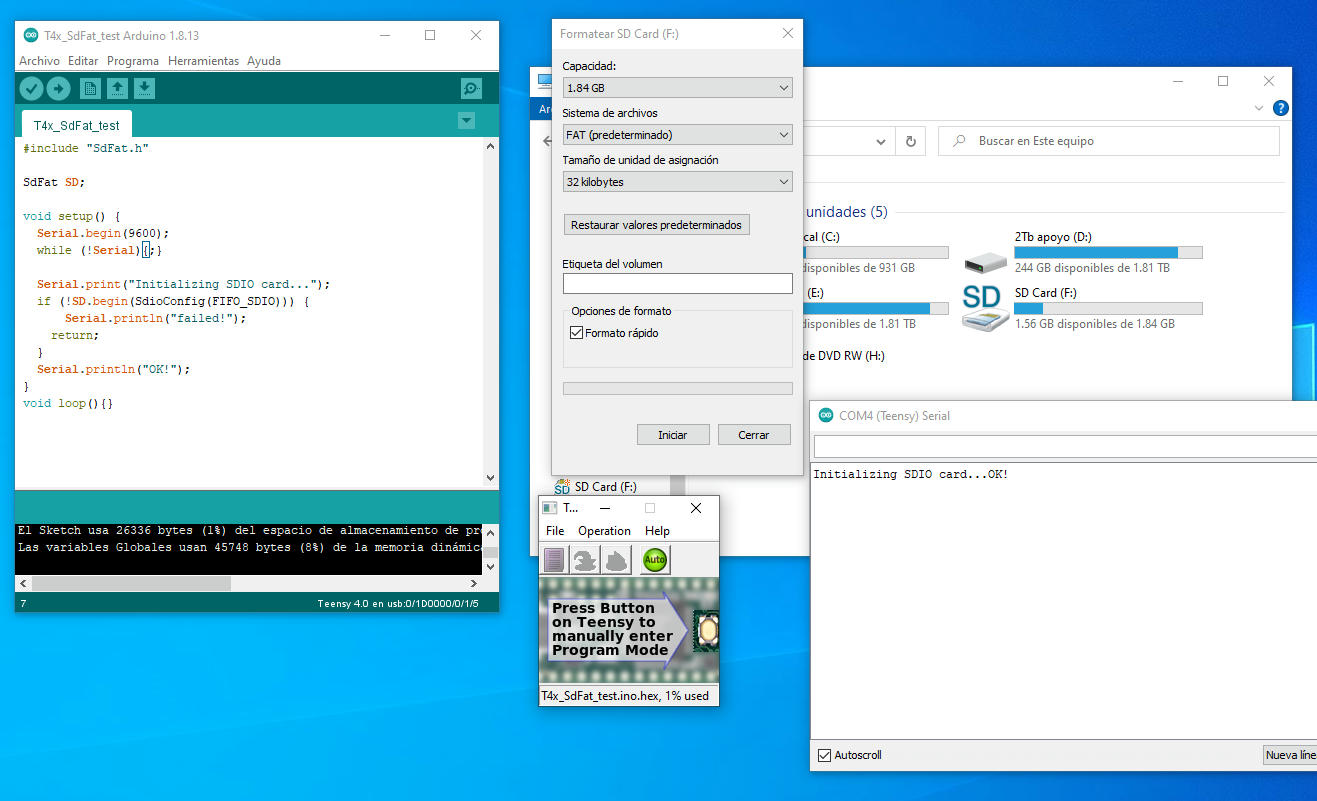Click the Serial monitor send input field
1317x801 pixels.
tap(1065, 446)
